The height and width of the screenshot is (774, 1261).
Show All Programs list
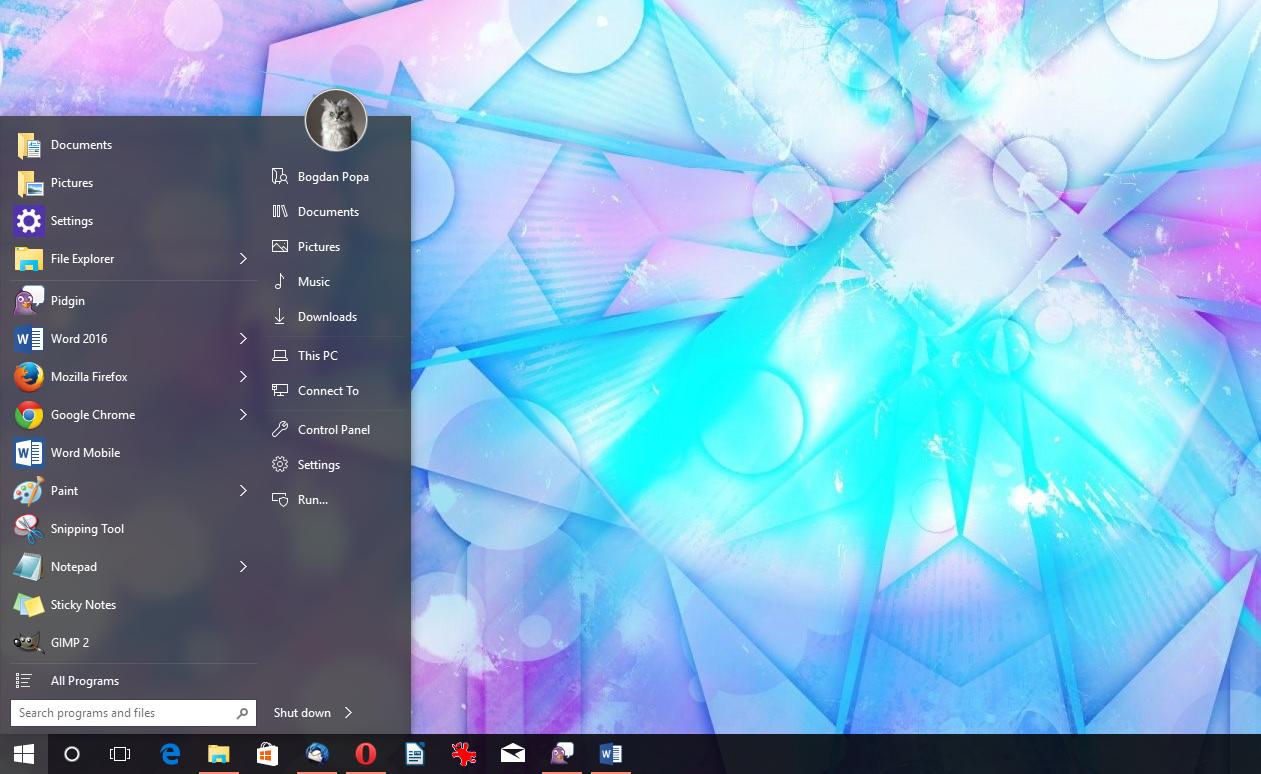pyautogui.click(x=133, y=681)
